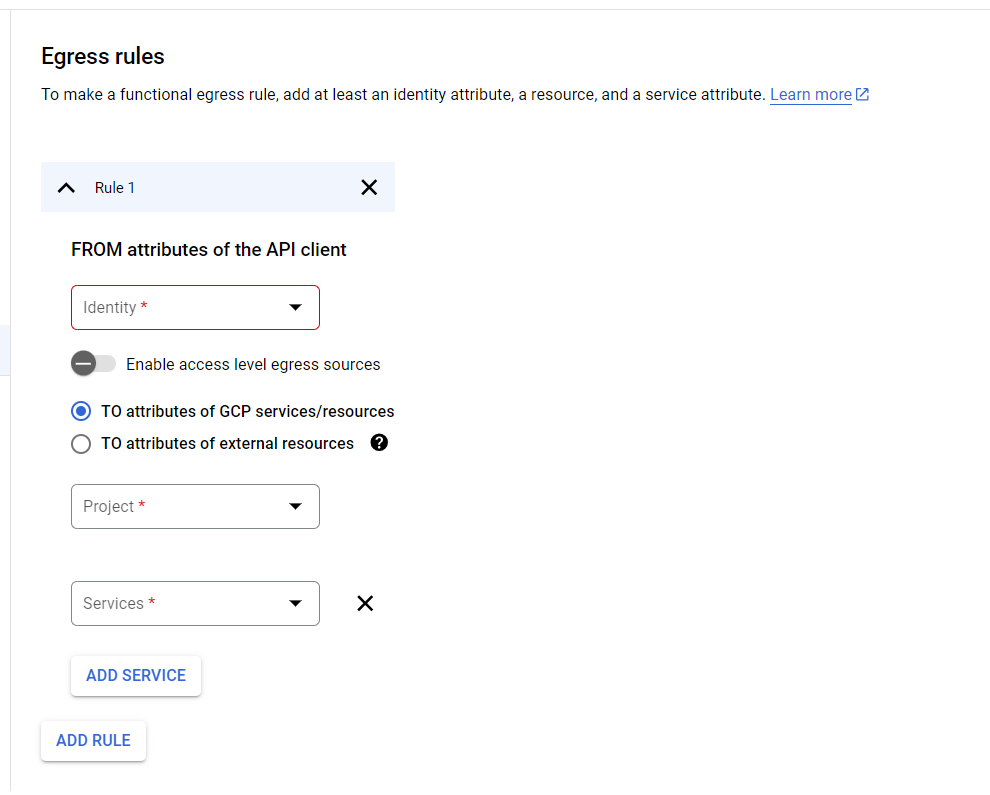Image resolution: width=990 pixels, height=795 pixels.
Task: Select TO attributes of GCP services/resources
Action: [81, 411]
